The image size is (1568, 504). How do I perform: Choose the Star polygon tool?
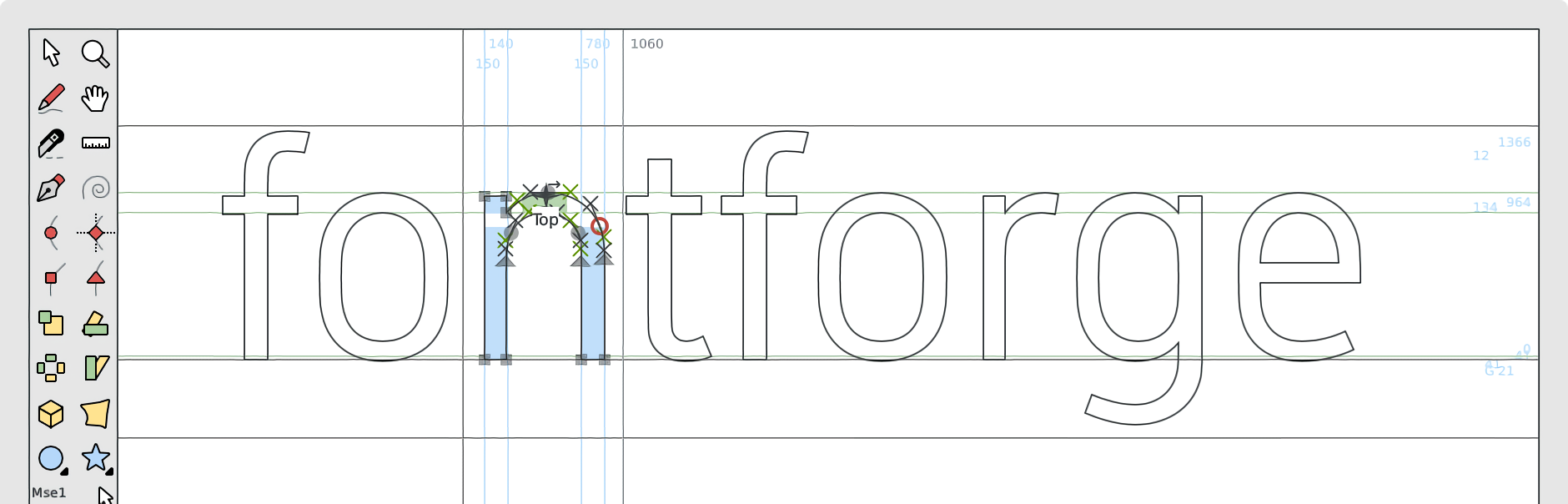point(95,457)
